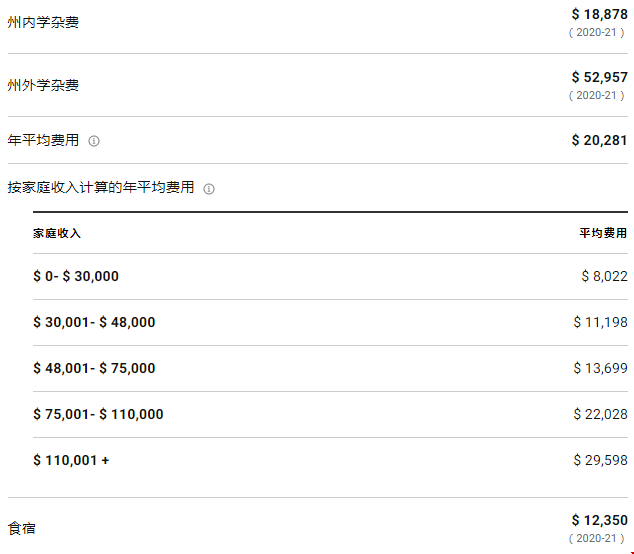The image size is (634, 554).
Task: Click the $ 12,350 room and board value
Action: [599, 520]
